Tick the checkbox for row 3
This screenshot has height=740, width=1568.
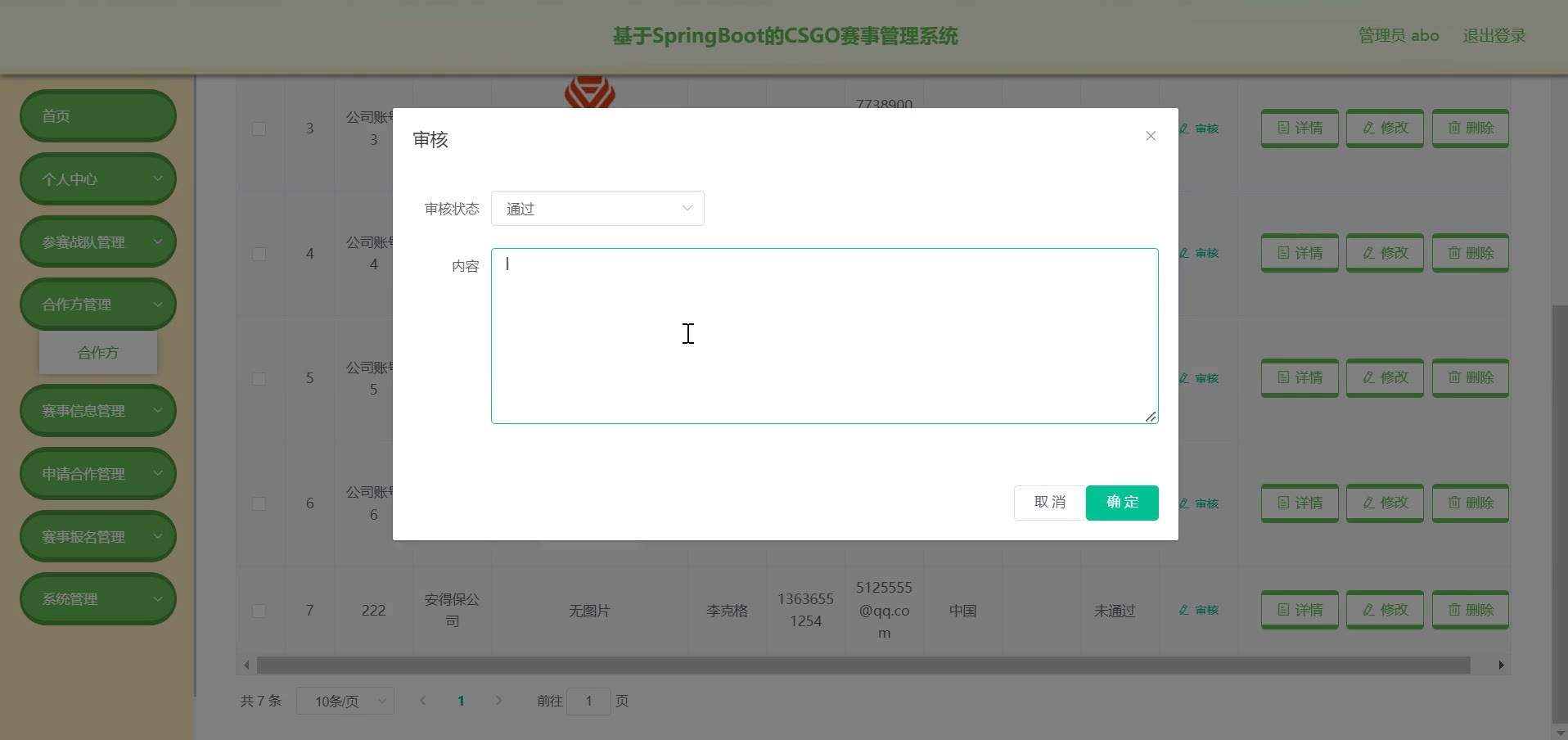click(259, 129)
